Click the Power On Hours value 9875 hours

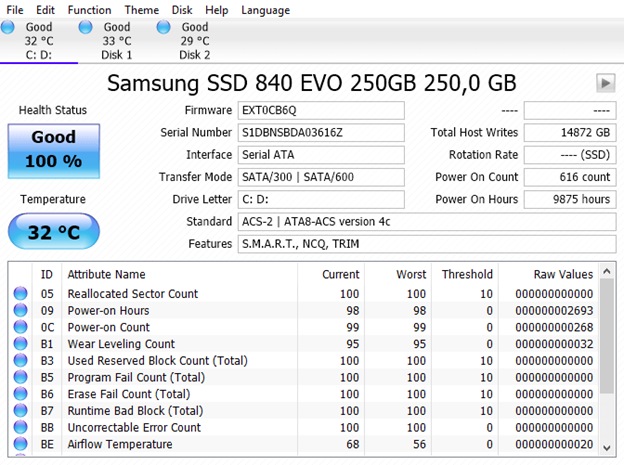[570, 199]
